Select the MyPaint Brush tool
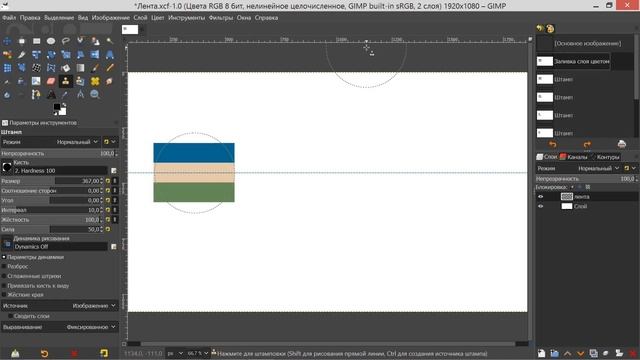This screenshot has height=360, width=640. tap(36, 81)
